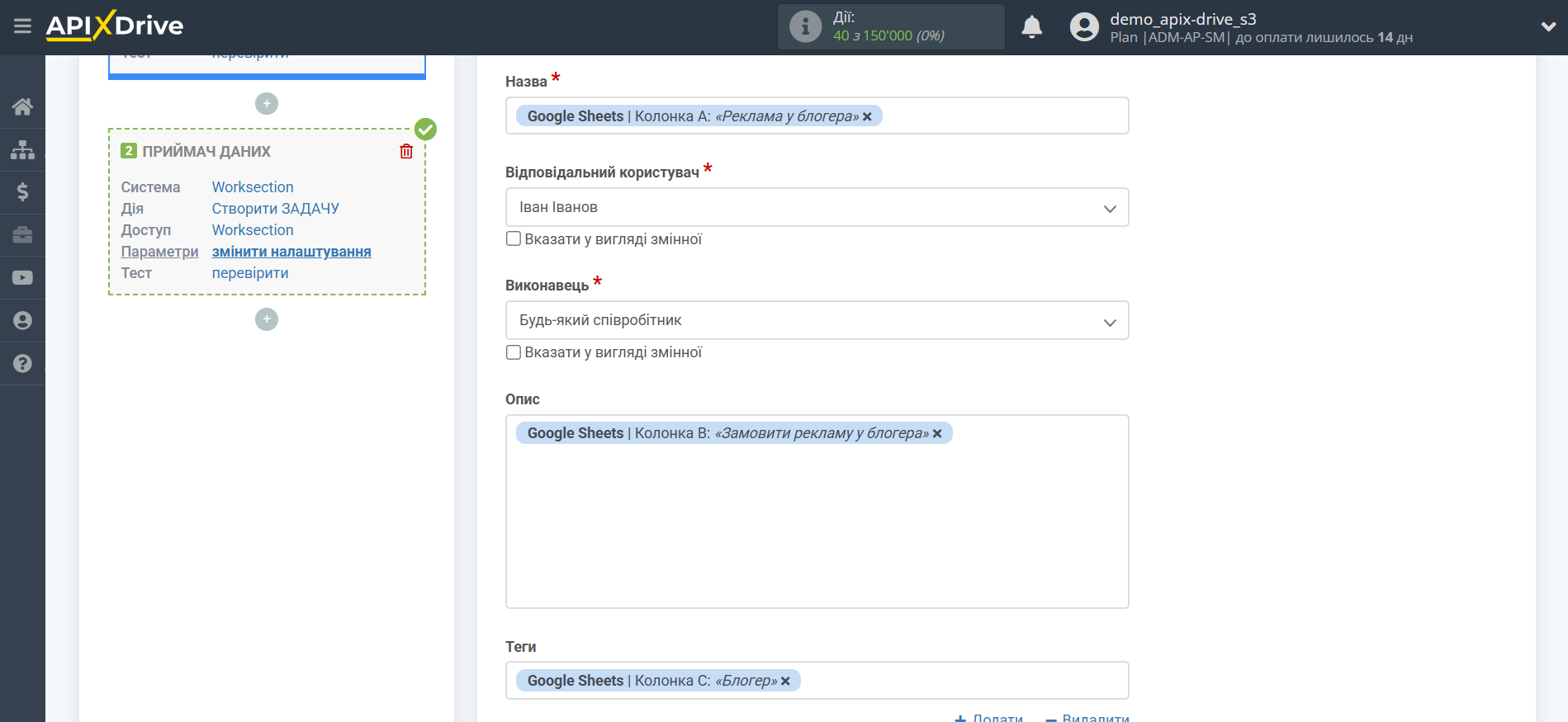Remove Колонка A tag from Назва

coord(867,117)
